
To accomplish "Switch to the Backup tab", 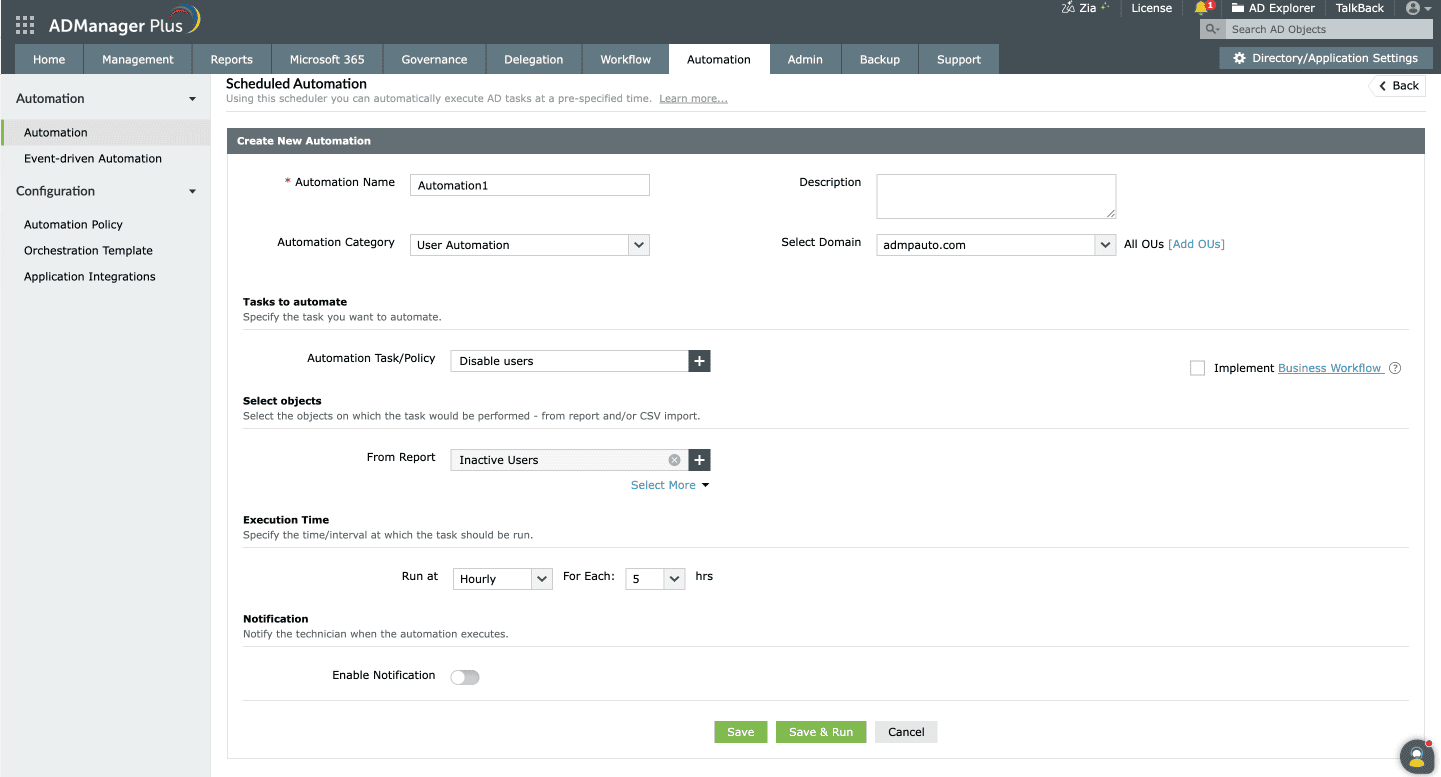I will pyautogui.click(x=880, y=59).
